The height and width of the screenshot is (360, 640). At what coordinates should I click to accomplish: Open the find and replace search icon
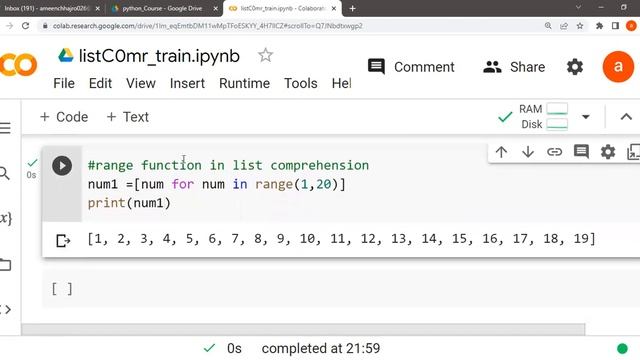(x=4, y=173)
